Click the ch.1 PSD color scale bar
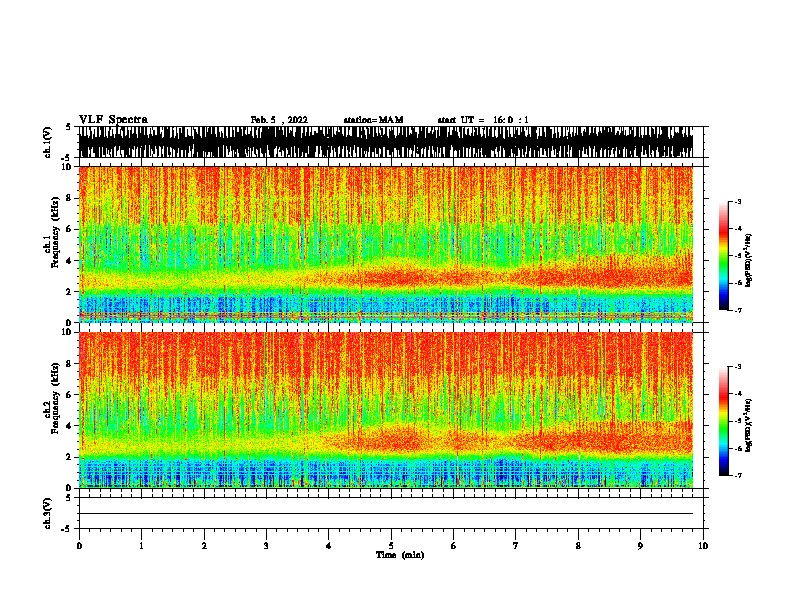The height and width of the screenshot is (612, 792). [724, 256]
